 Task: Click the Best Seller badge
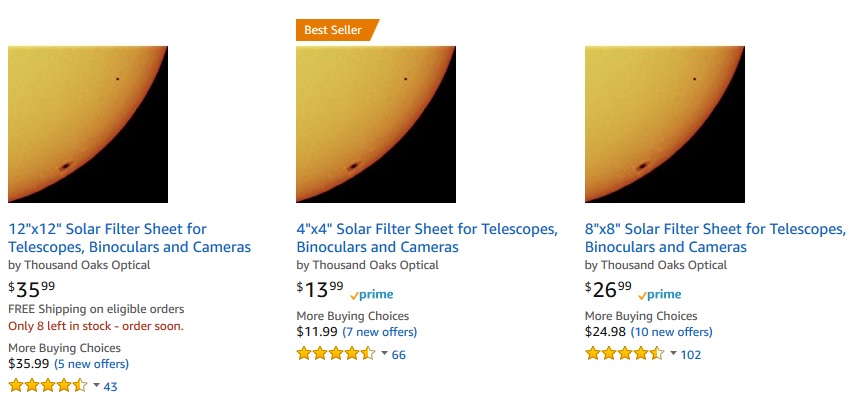tap(337, 30)
